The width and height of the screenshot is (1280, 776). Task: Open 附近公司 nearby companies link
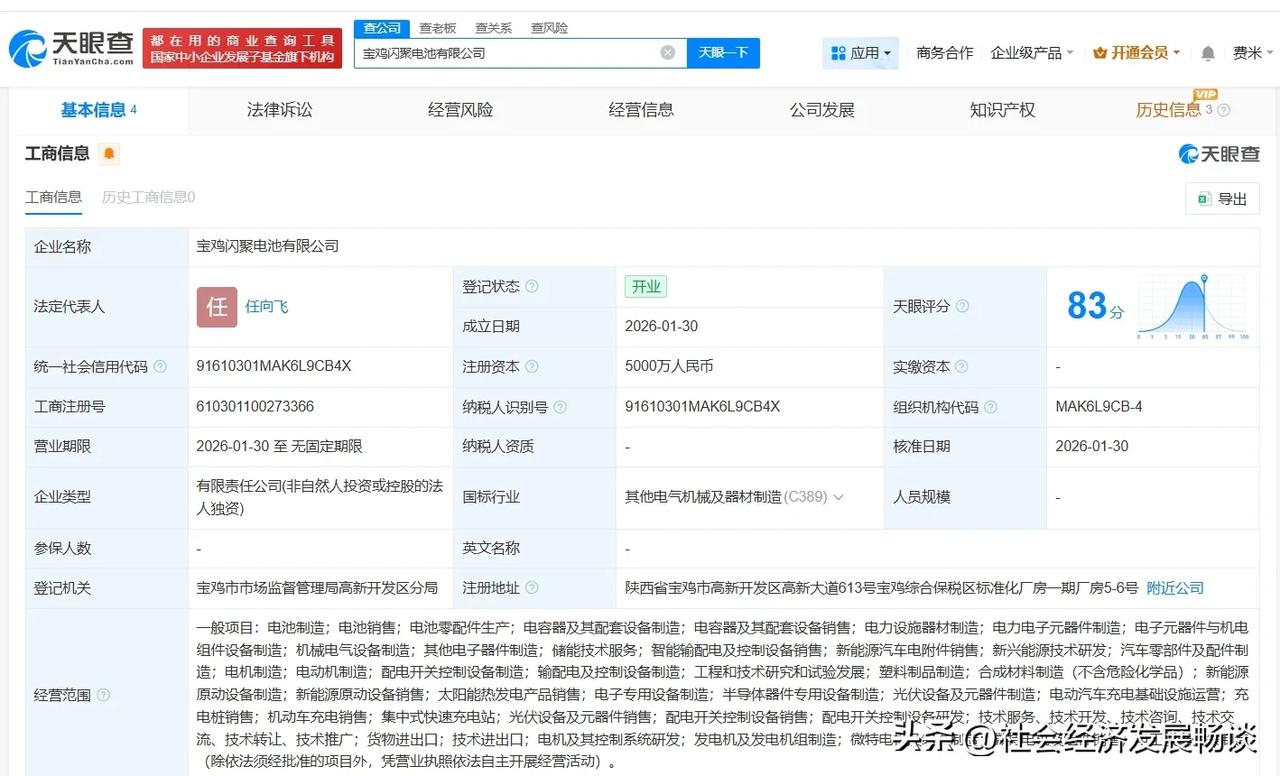click(1175, 588)
